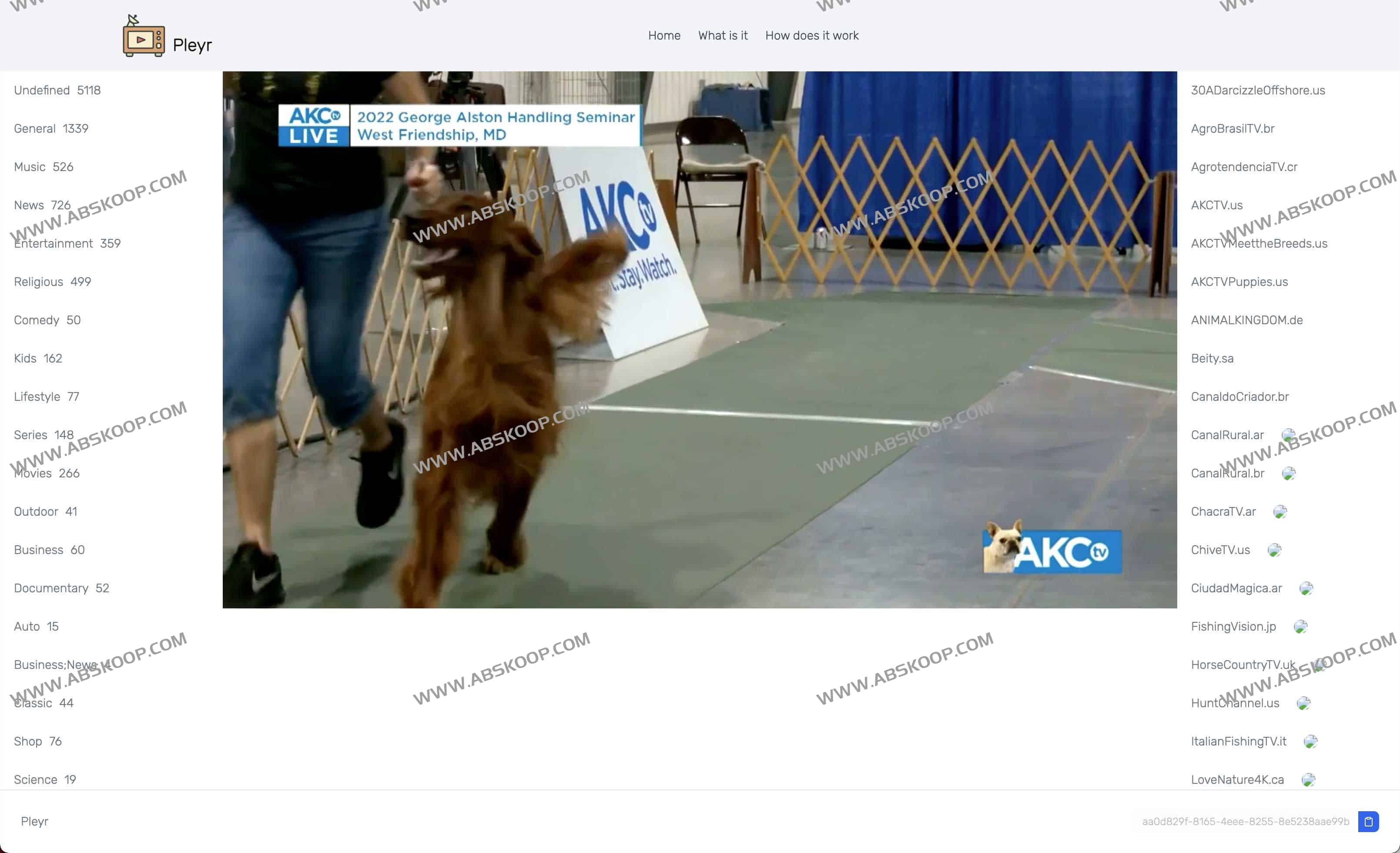
Task: Click the live video thumbnail preview
Action: click(699, 340)
